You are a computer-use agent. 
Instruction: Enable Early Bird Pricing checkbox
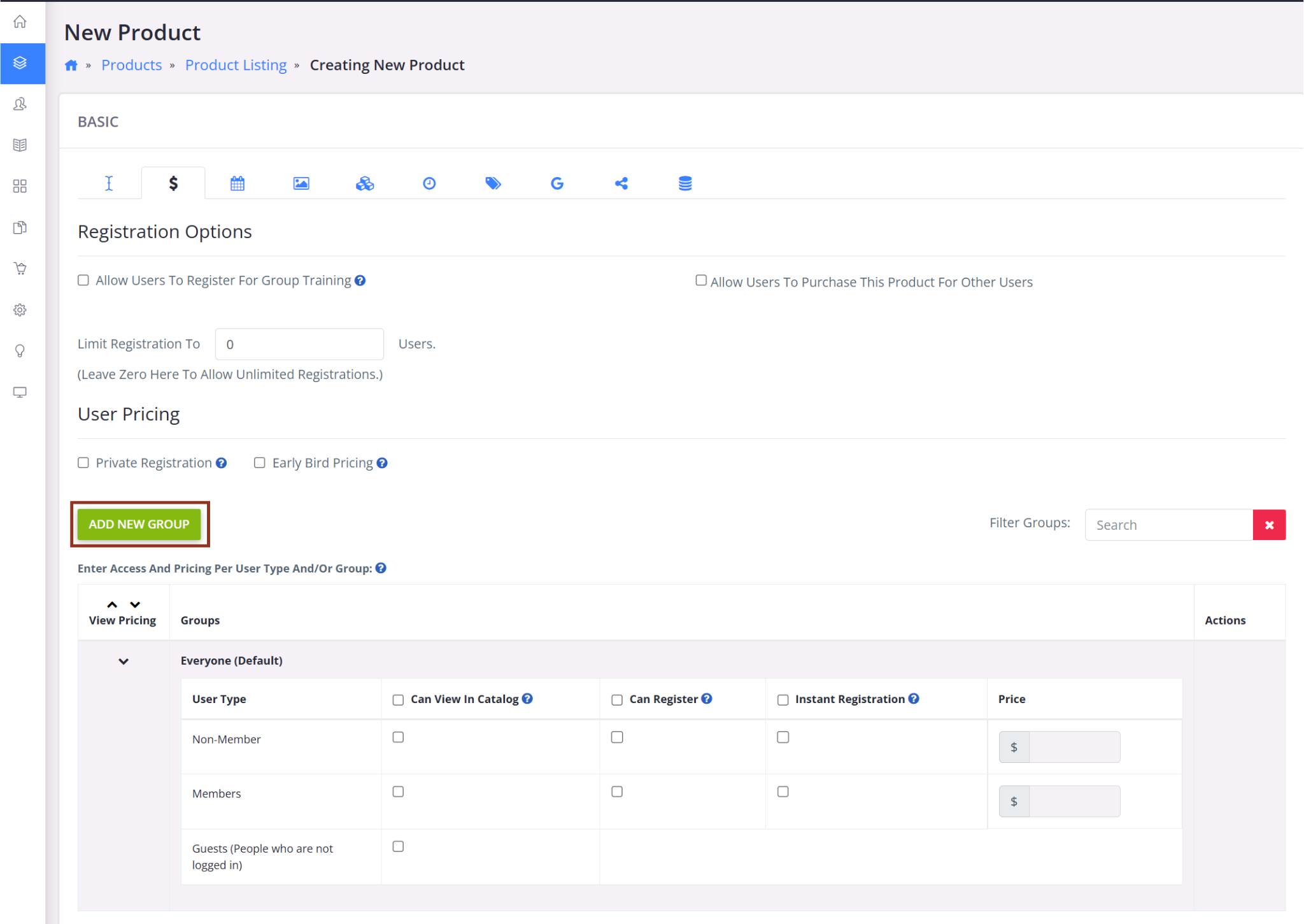[260, 463]
